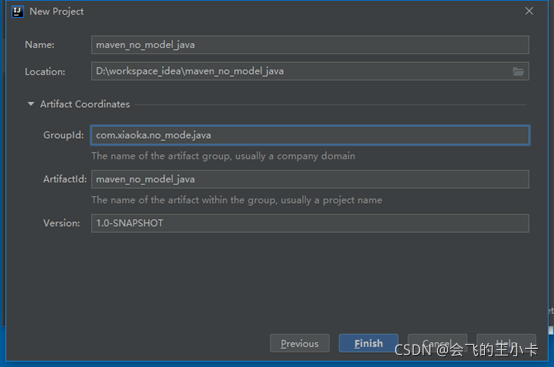The image size is (554, 367).
Task: Click the Version input field
Action: point(310,223)
